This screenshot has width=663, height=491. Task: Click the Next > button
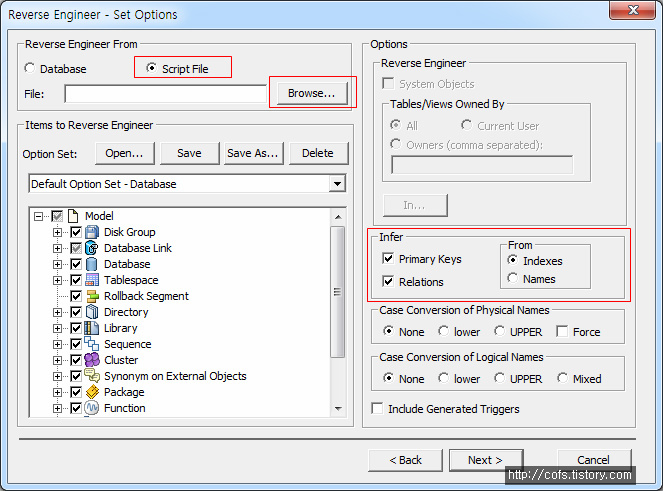tap(486, 460)
